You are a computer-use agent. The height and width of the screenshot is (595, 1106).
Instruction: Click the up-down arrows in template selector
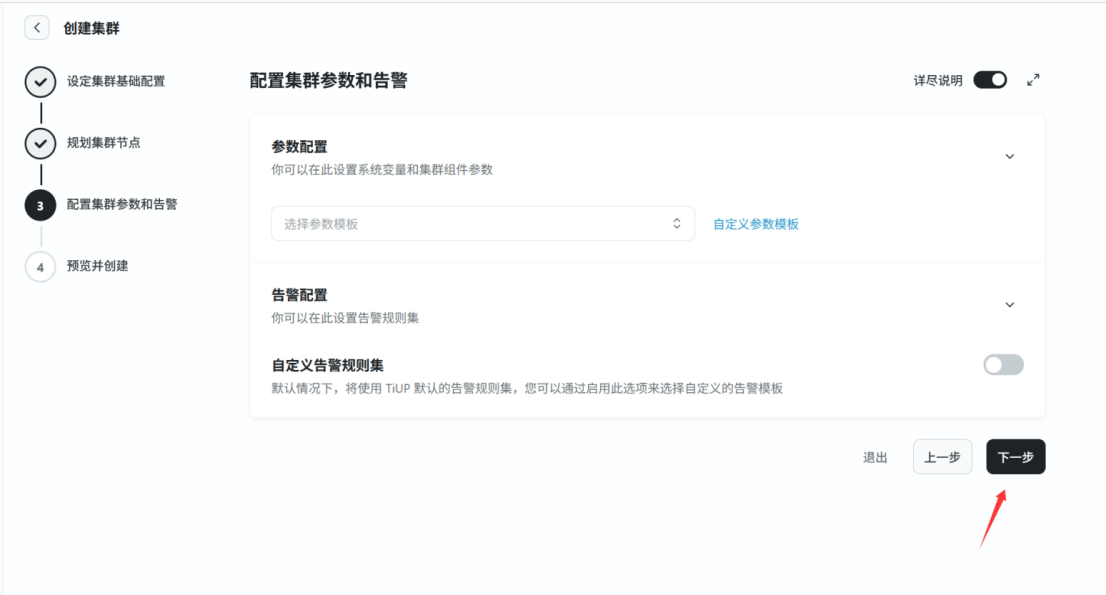click(676, 224)
